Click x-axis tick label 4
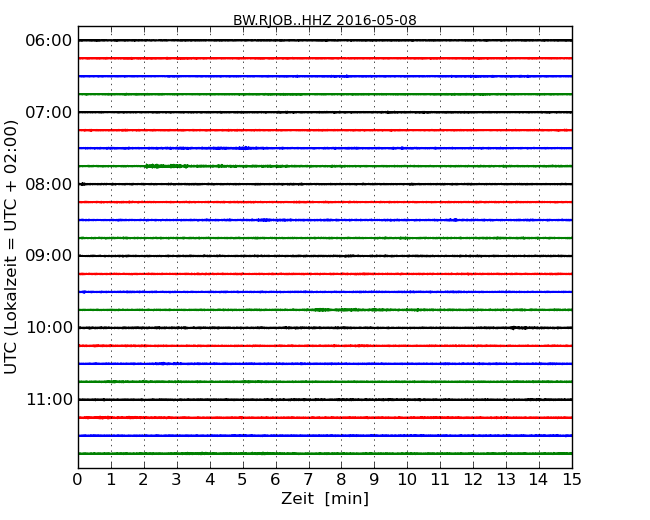 (x=210, y=480)
